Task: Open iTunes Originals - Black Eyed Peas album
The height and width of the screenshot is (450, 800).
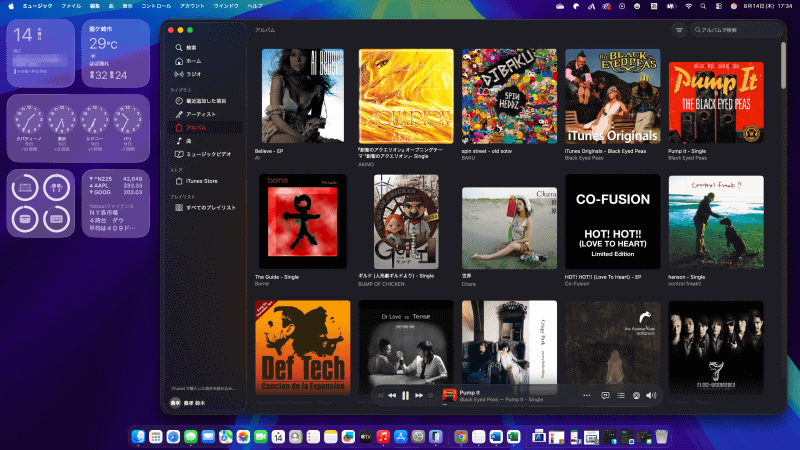Action: (612, 96)
